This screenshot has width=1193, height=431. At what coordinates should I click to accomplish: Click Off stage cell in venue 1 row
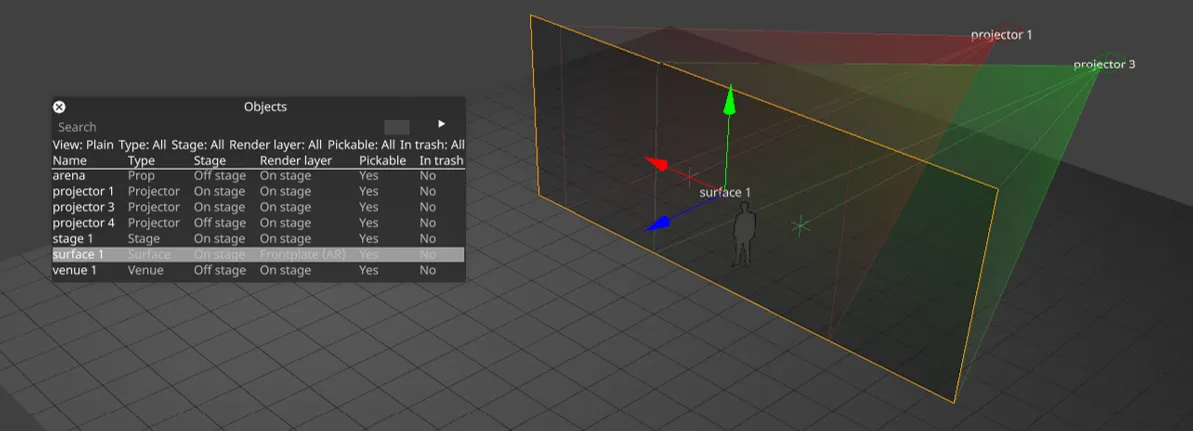coord(220,270)
